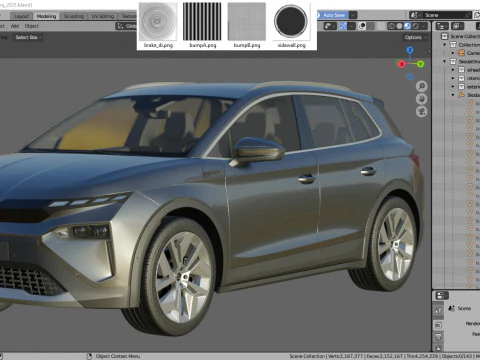The width and height of the screenshot is (480, 360).
Task: Open the Select Box dropdown
Action: pos(28,37)
